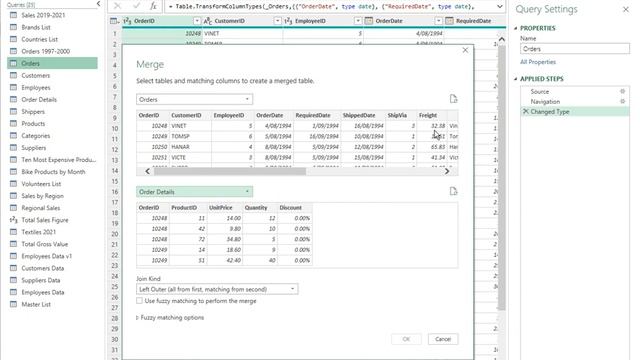
Task: Click table icon next to Textiles 2021
Action: click(13, 232)
